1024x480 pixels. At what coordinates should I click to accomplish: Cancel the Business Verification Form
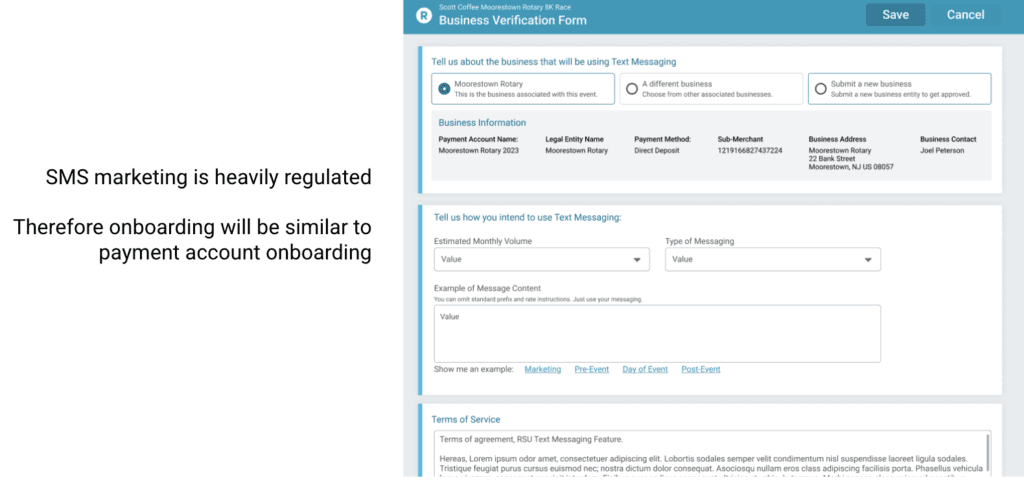pyautogui.click(x=965, y=15)
